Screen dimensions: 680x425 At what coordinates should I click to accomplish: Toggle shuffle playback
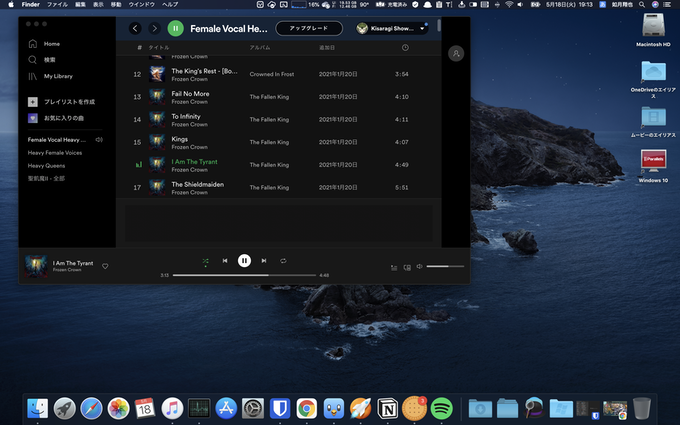(205, 261)
